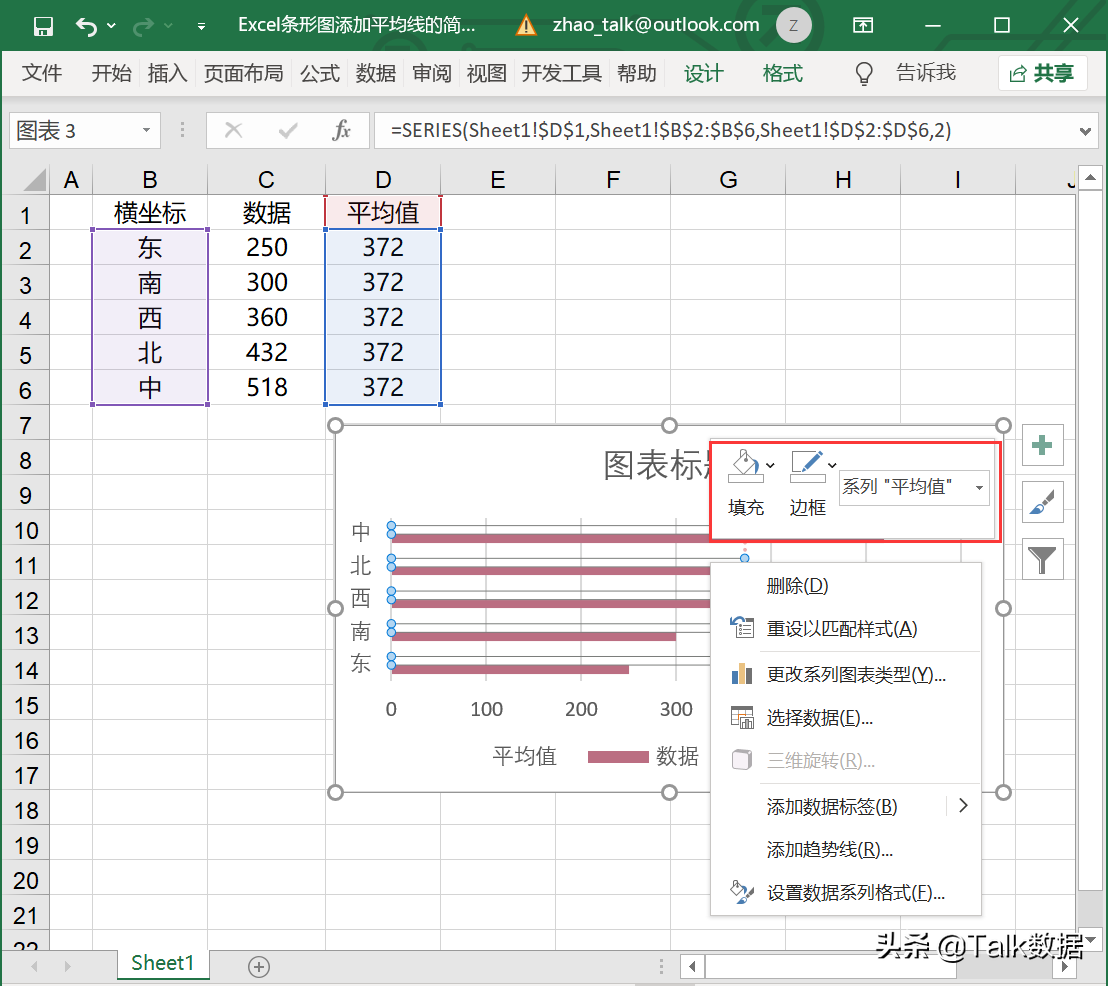Image resolution: width=1108 pixels, height=986 pixels.
Task: Open the chart 设计 tab
Action: pos(704,73)
